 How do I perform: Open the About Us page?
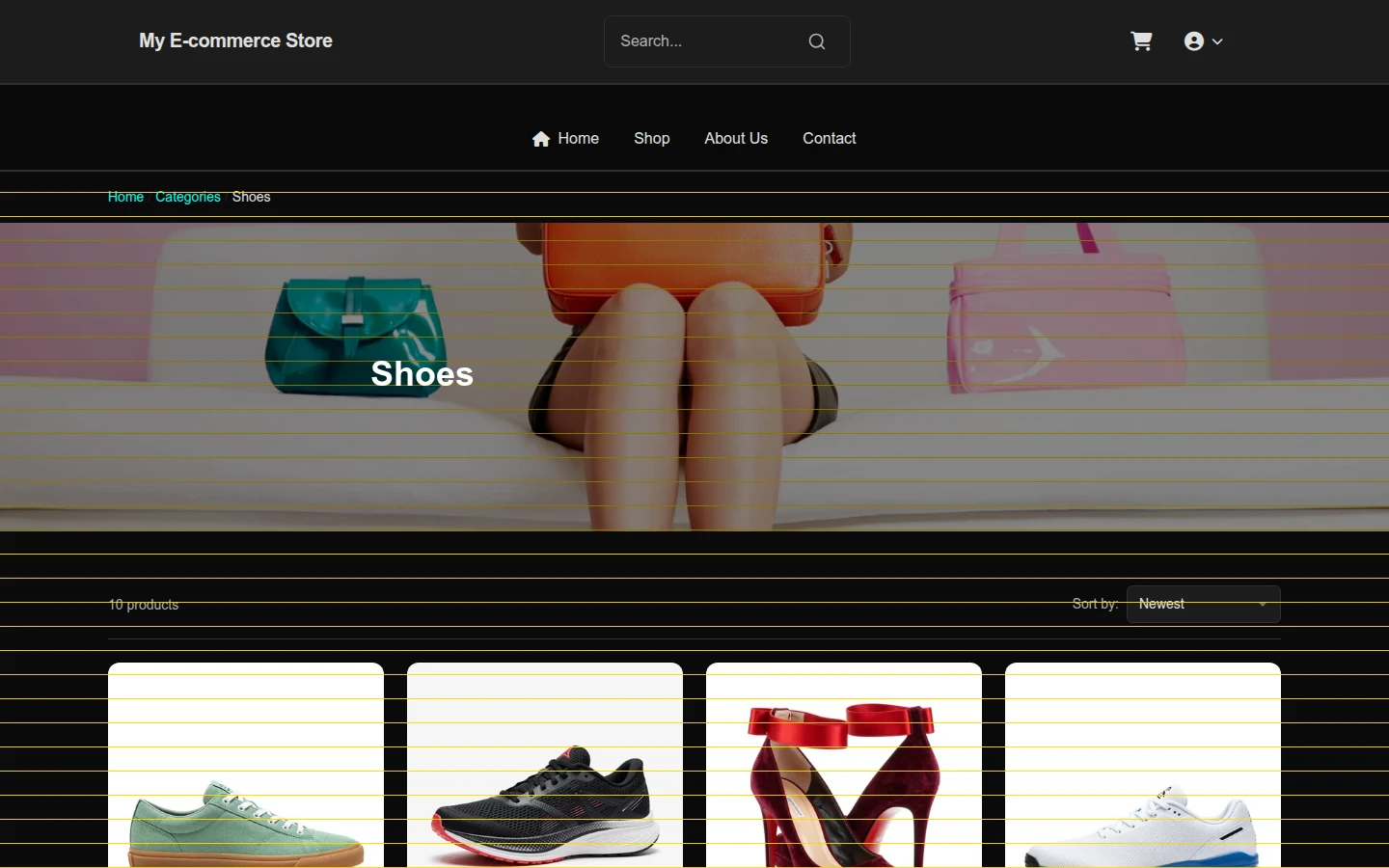[736, 139]
